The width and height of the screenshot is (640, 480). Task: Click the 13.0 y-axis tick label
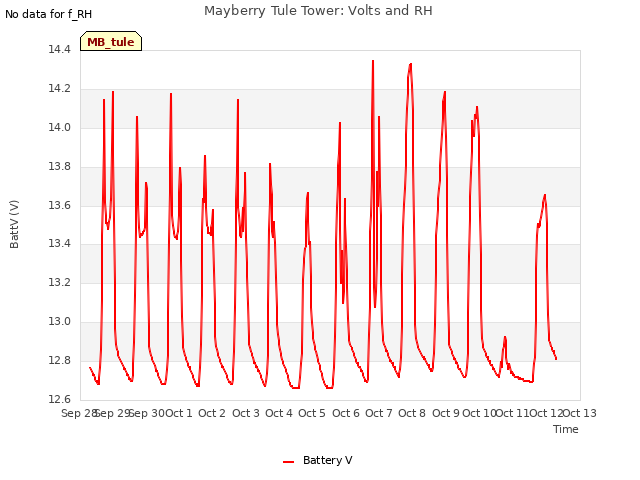pyautogui.click(x=59, y=322)
